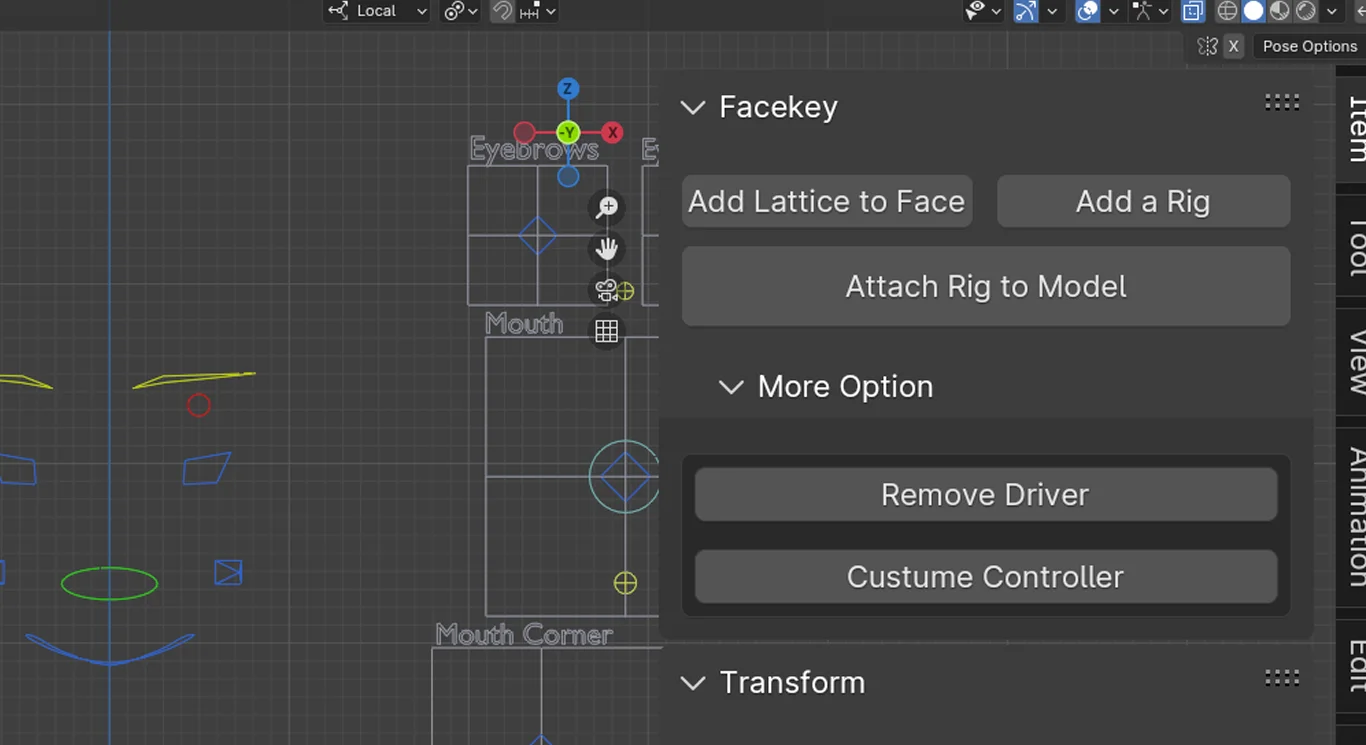Select the pan hand icon
Viewport: 1366px width, 745px height.
click(606, 249)
